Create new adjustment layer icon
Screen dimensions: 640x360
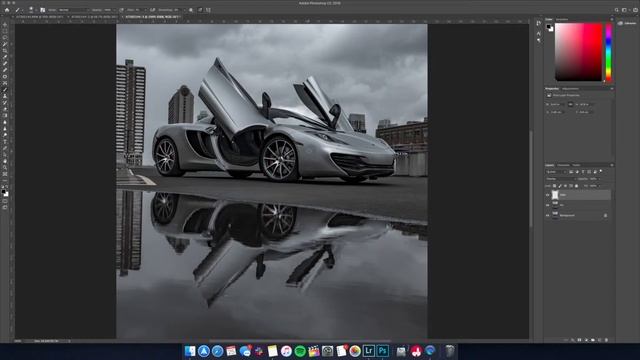tap(587, 340)
